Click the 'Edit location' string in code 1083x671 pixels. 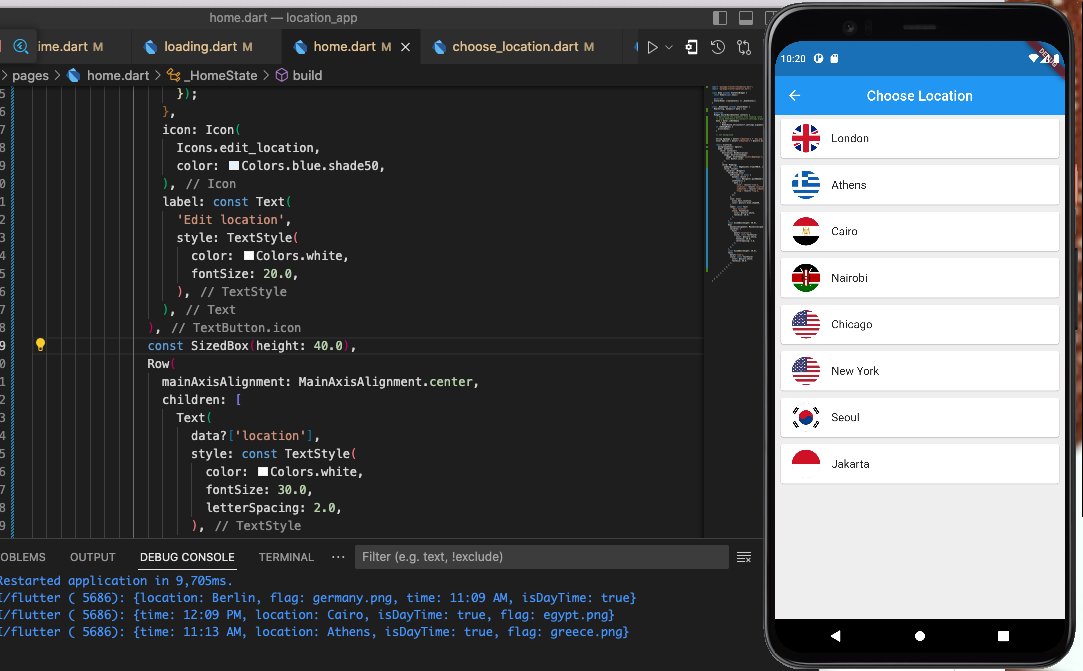click(x=231, y=220)
